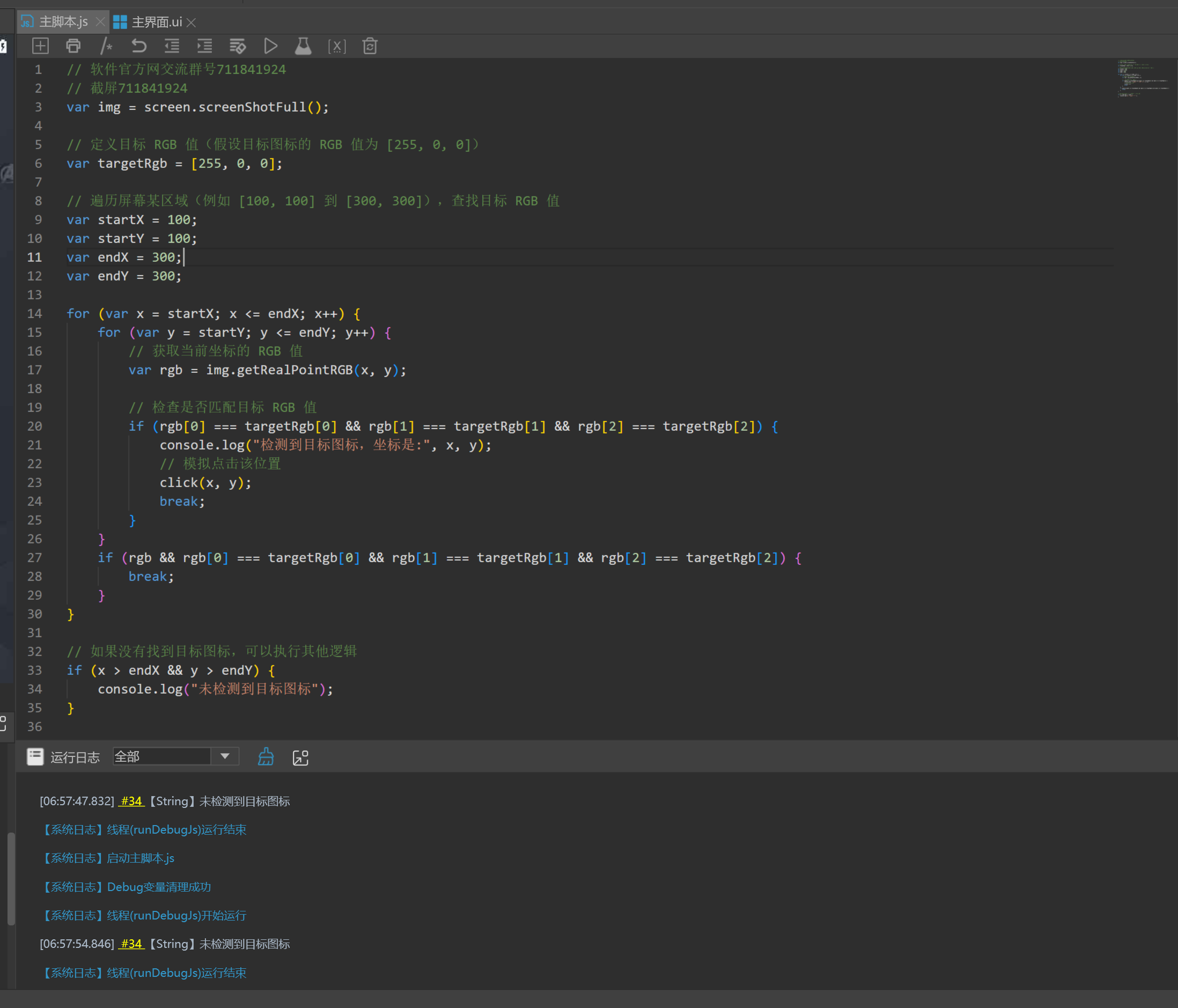Click the [x] variables icon
The image size is (1178, 1008).
click(336, 47)
